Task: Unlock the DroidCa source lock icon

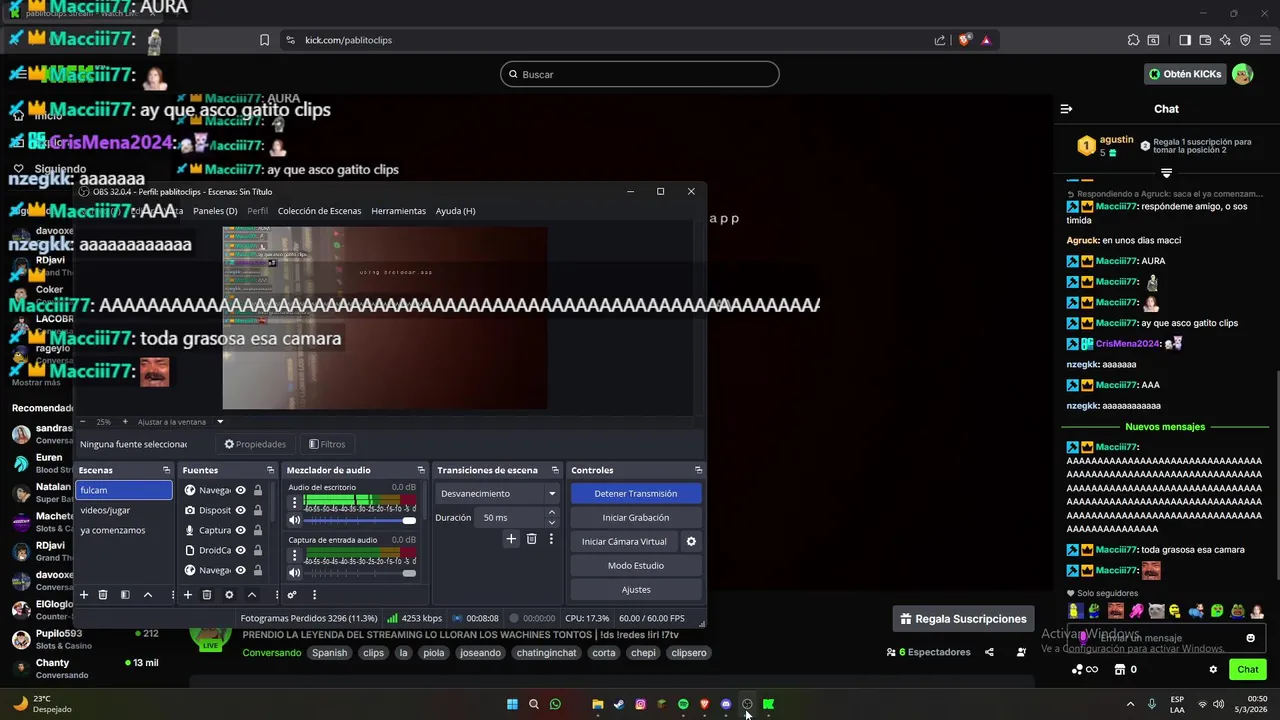Action: [258, 550]
